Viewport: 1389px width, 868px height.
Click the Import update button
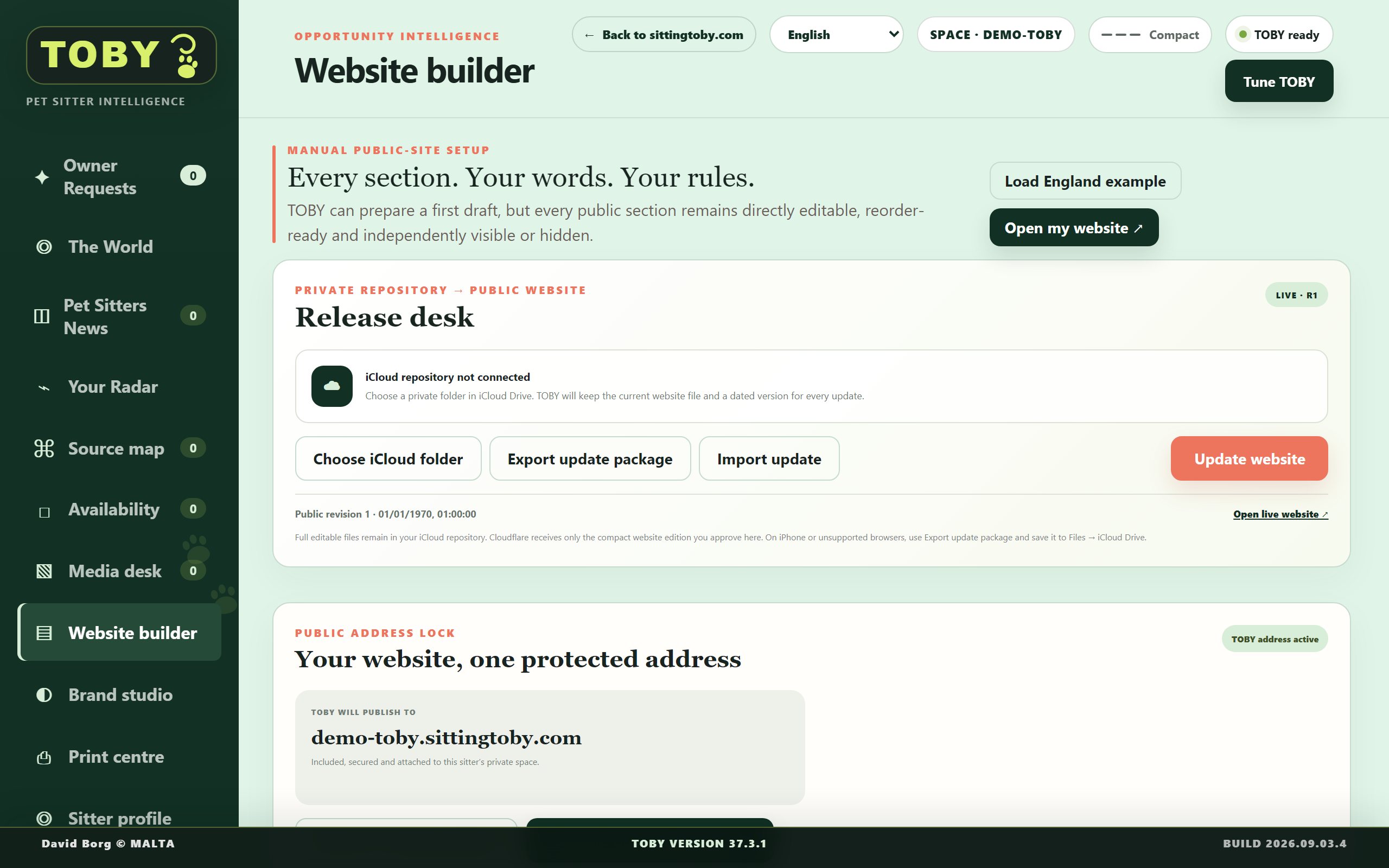[769, 459]
